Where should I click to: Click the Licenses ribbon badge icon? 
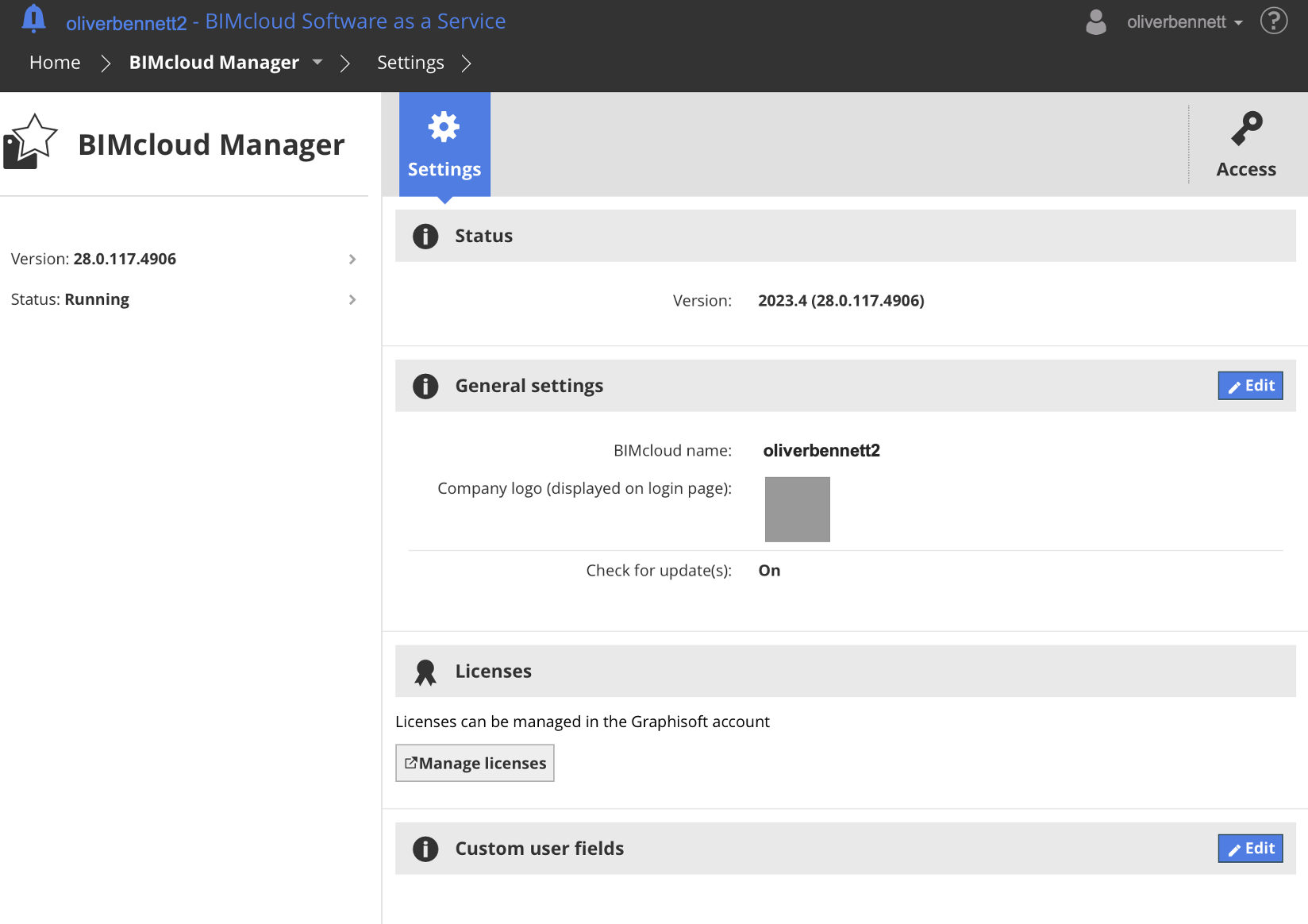[x=425, y=672]
